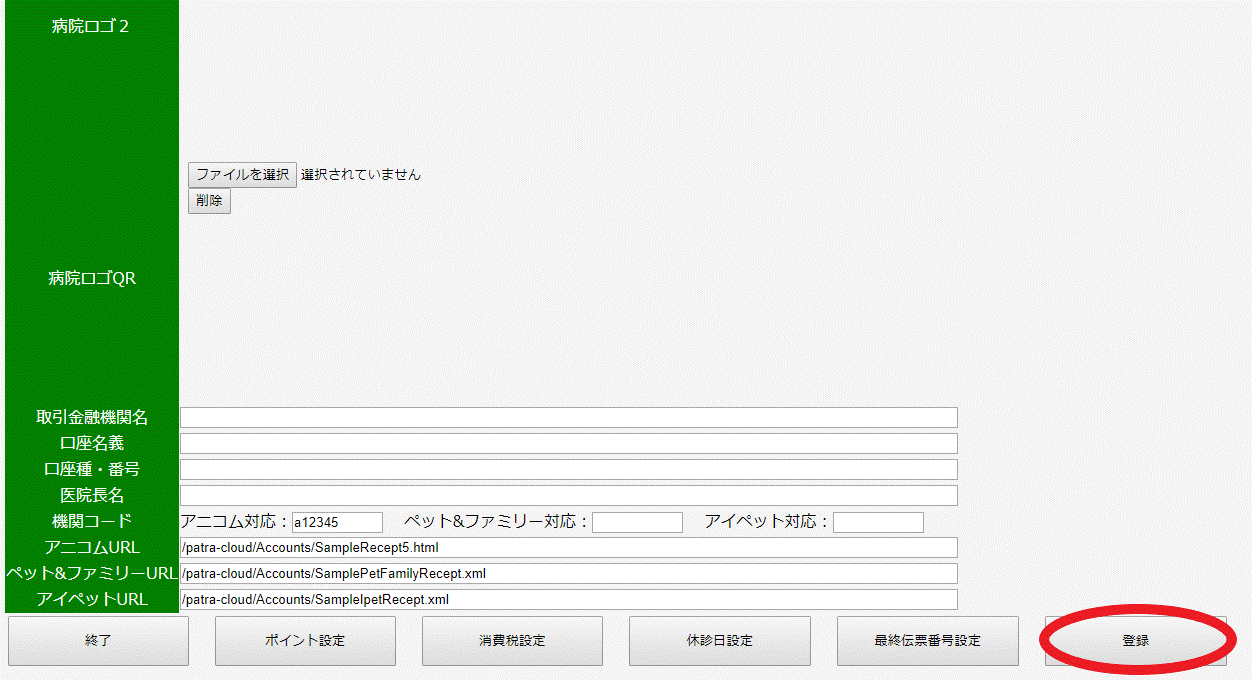Click the 口座名義 label

coord(92,443)
